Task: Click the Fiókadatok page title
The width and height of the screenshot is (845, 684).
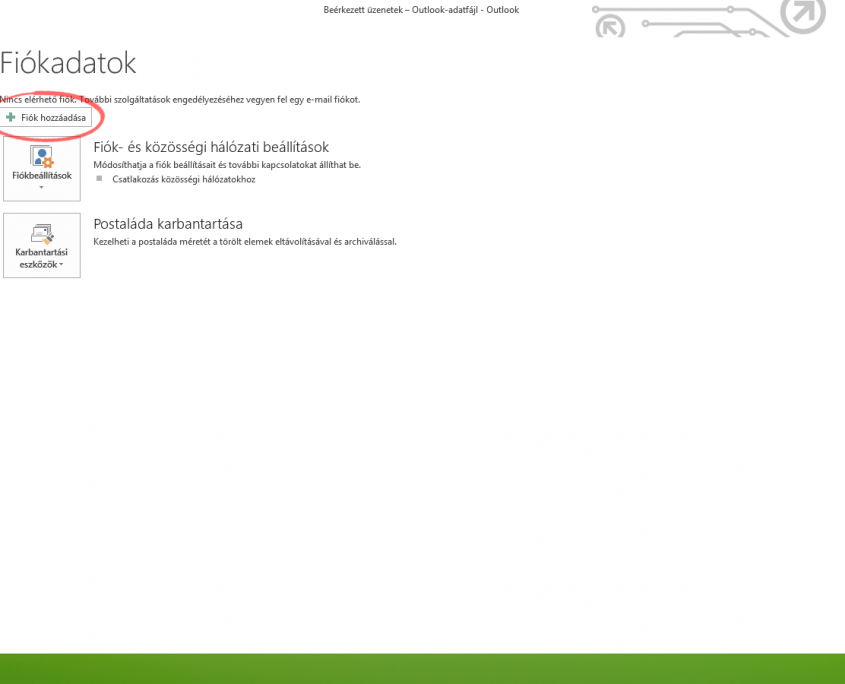Action: (x=68, y=63)
